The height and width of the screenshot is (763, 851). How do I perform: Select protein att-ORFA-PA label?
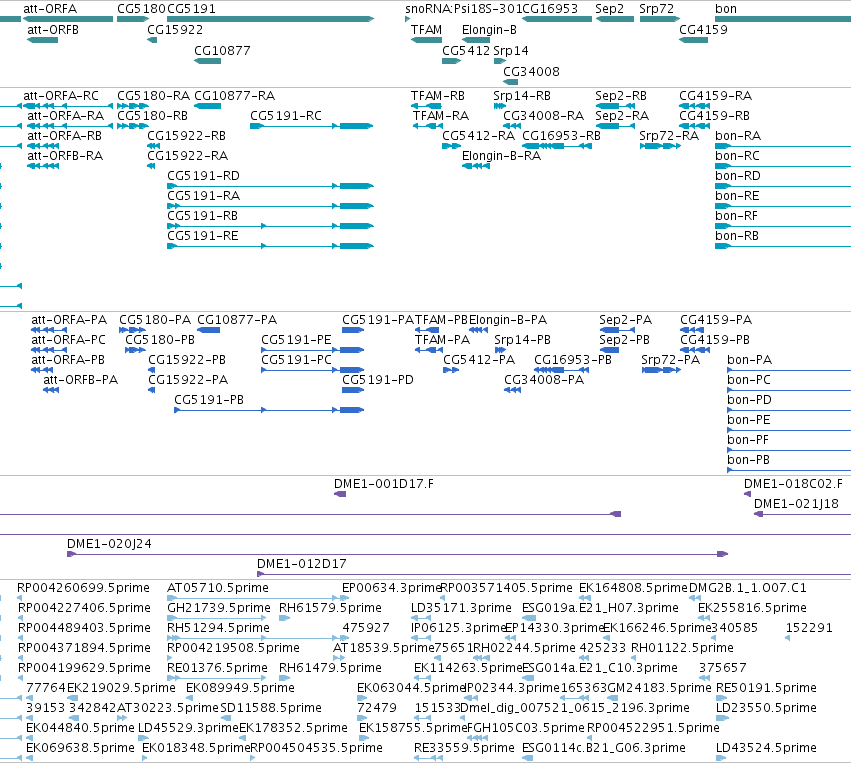[69, 320]
